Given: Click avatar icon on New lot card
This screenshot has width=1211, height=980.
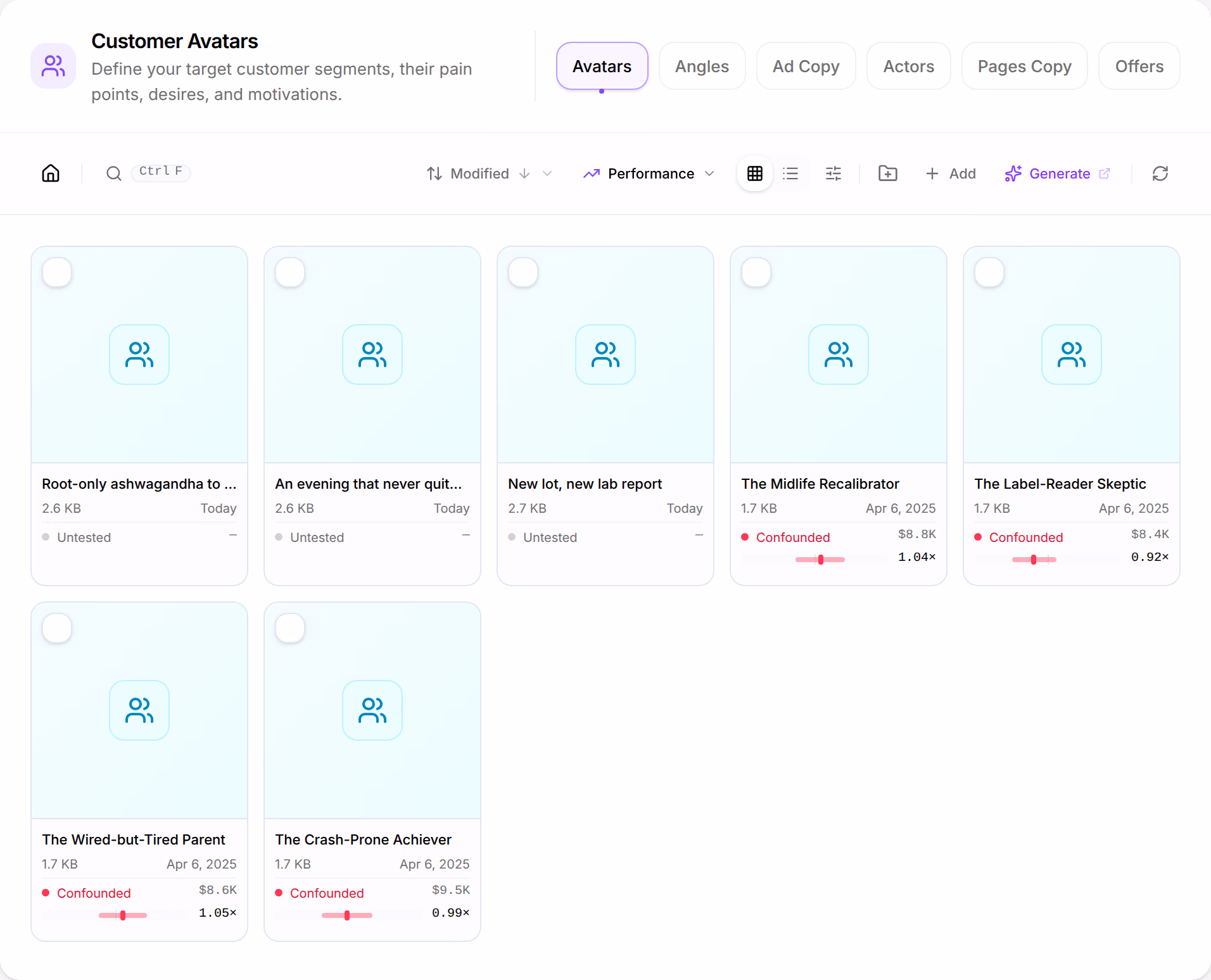Looking at the screenshot, I should click(x=605, y=355).
